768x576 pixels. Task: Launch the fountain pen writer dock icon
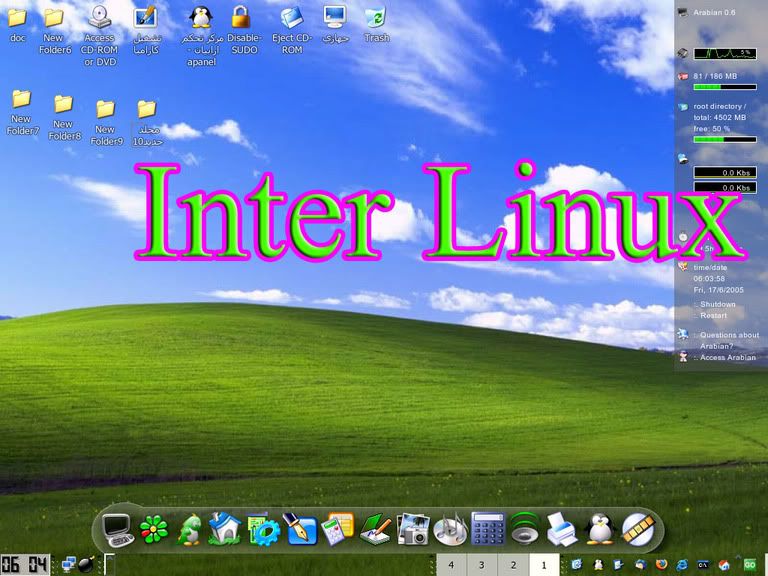pyautogui.click(x=300, y=529)
